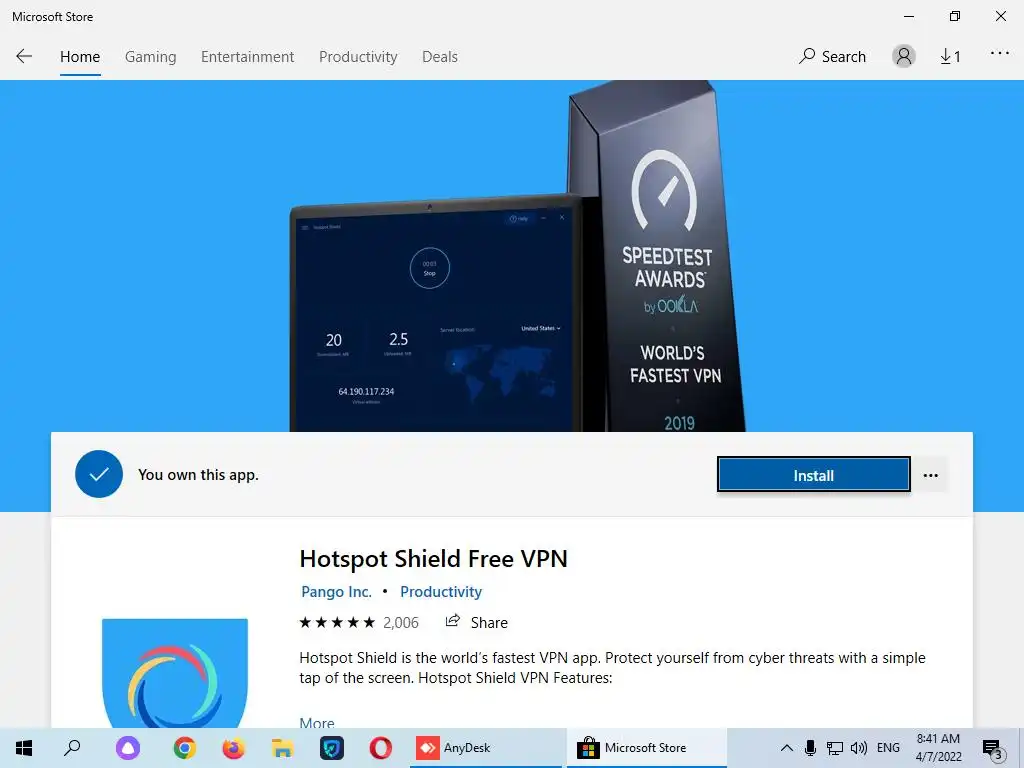Open taskbar search magnifier
This screenshot has height=768, width=1024.
(x=72, y=748)
